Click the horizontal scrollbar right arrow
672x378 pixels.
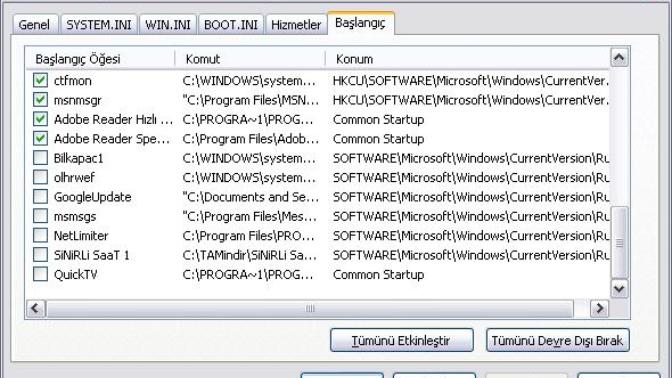[x=599, y=308]
